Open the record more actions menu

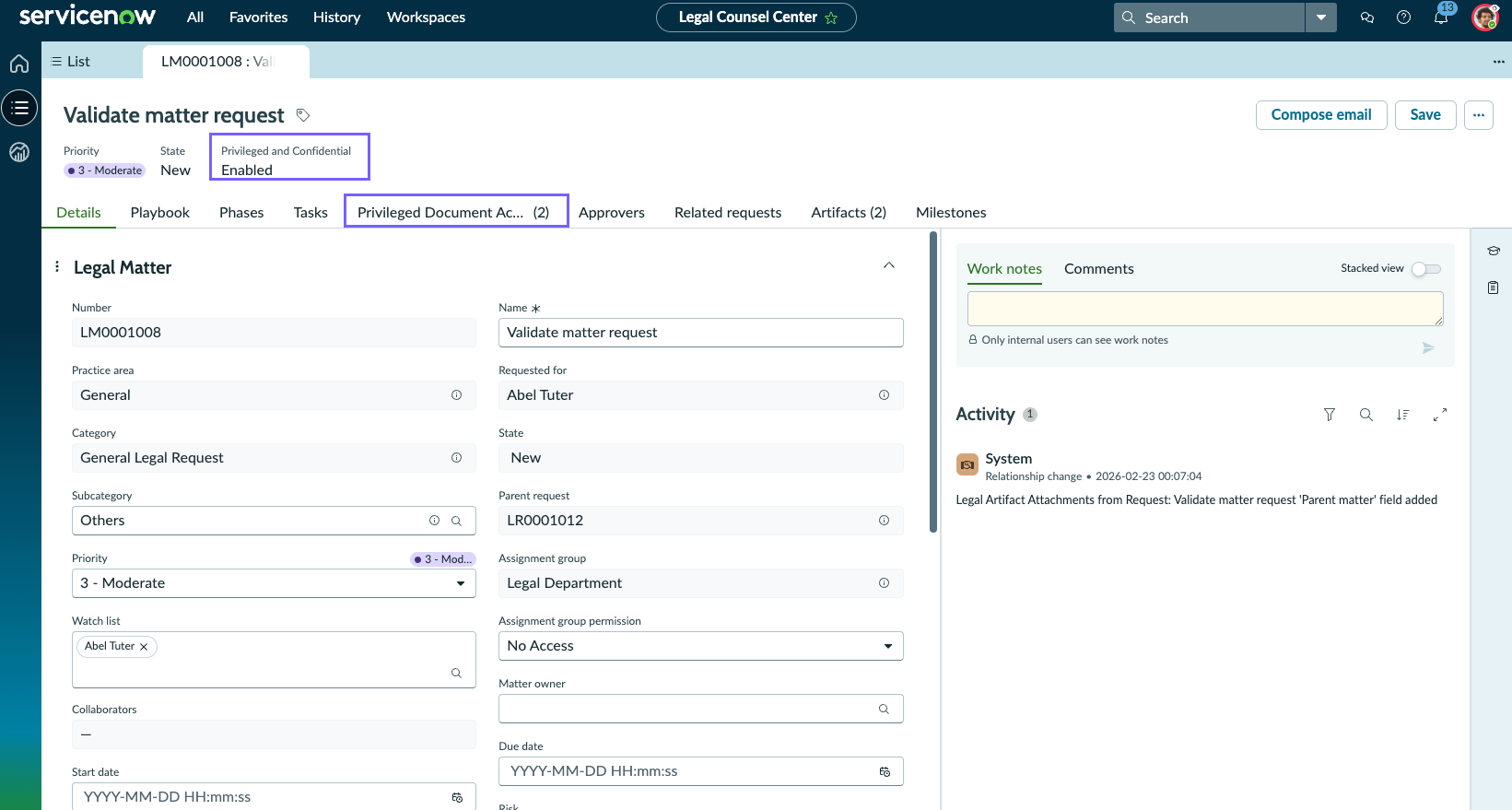click(x=1479, y=115)
